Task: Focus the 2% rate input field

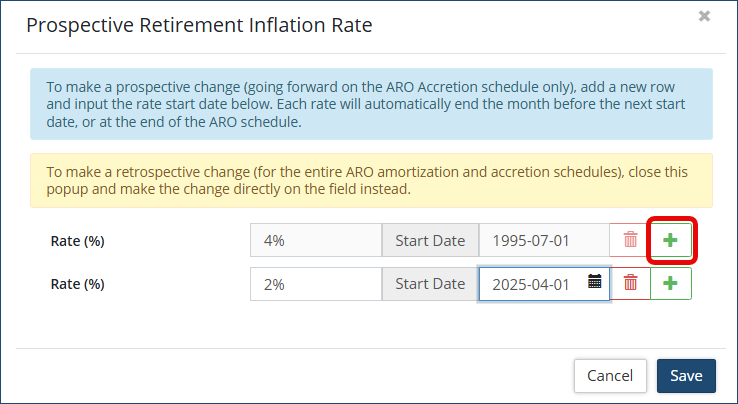Action: pos(316,284)
